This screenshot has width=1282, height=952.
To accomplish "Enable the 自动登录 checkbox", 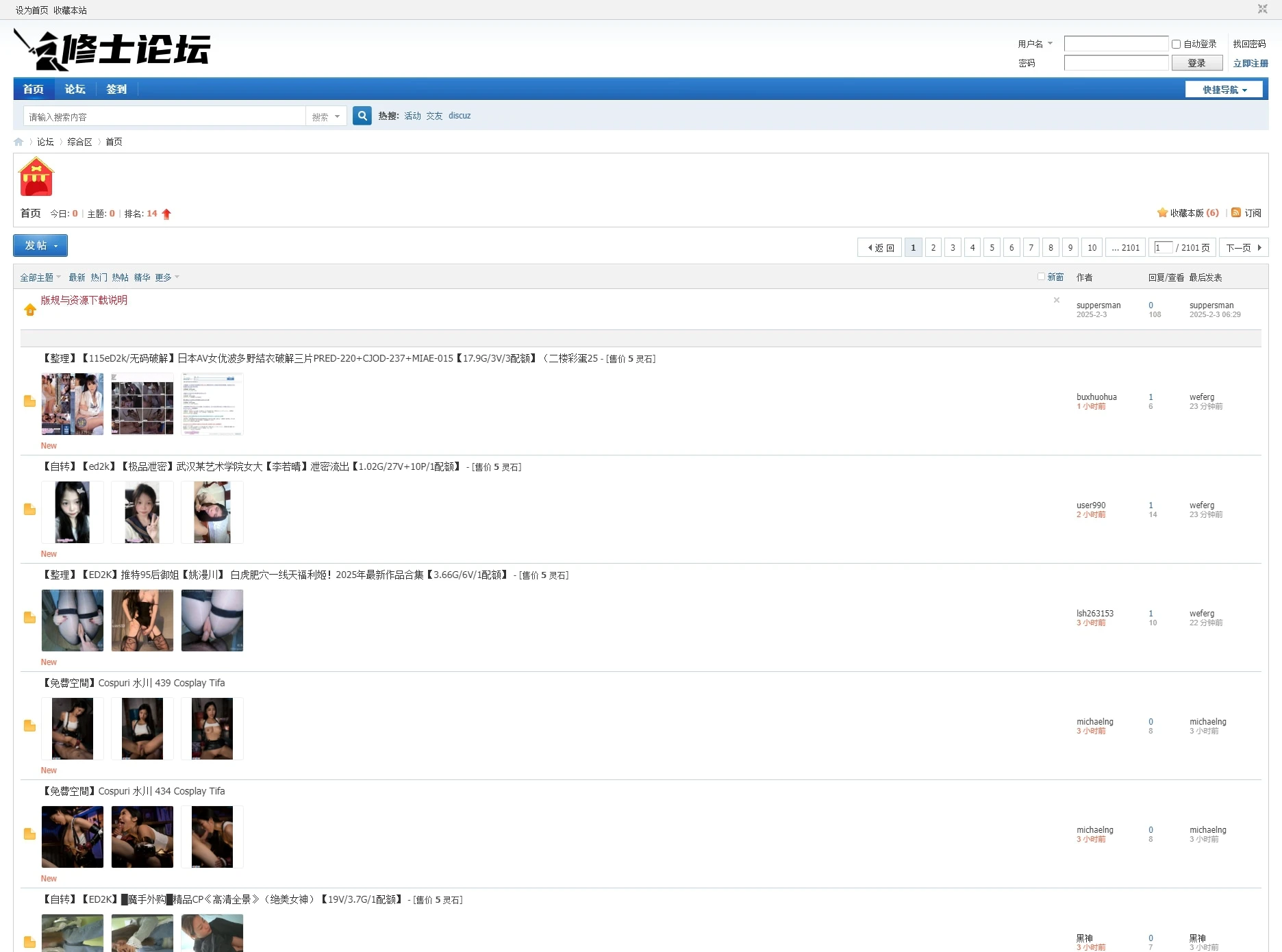I will click(x=1176, y=44).
